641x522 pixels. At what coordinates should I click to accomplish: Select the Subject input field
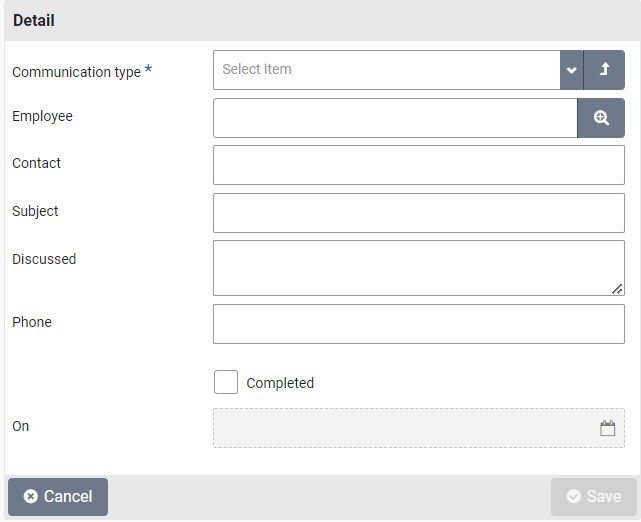pos(418,213)
